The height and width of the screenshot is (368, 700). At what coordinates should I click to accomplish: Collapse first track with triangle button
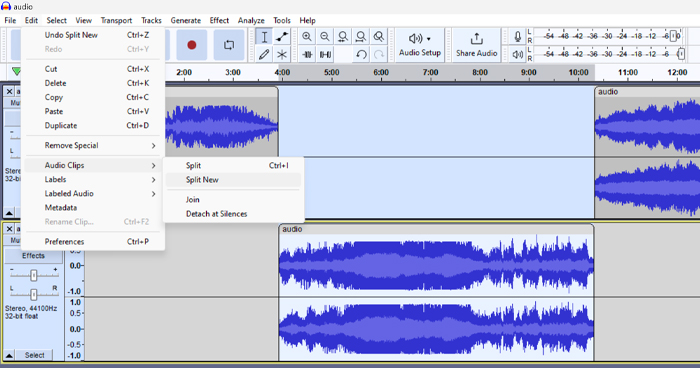[9, 213]
